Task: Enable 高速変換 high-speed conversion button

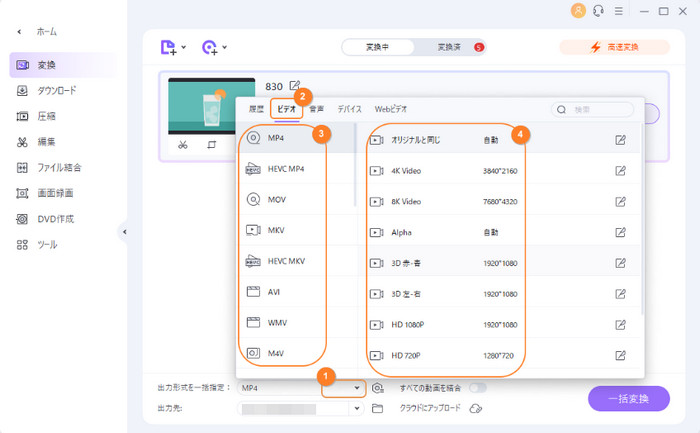Action: click(614, 47)
